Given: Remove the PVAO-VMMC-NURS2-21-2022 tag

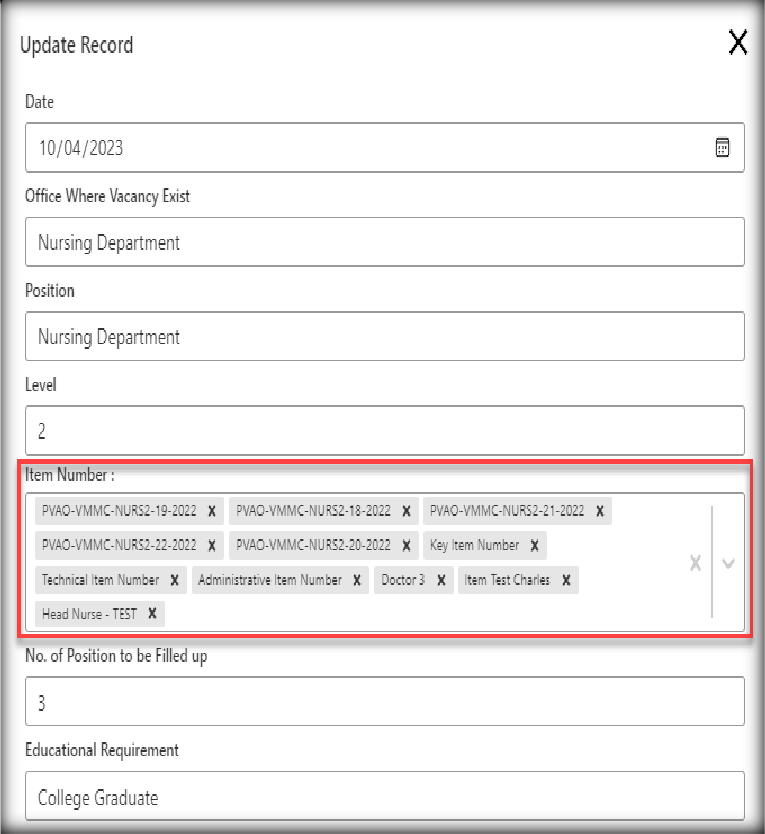Looking at the screenshot, I should 600,511.
